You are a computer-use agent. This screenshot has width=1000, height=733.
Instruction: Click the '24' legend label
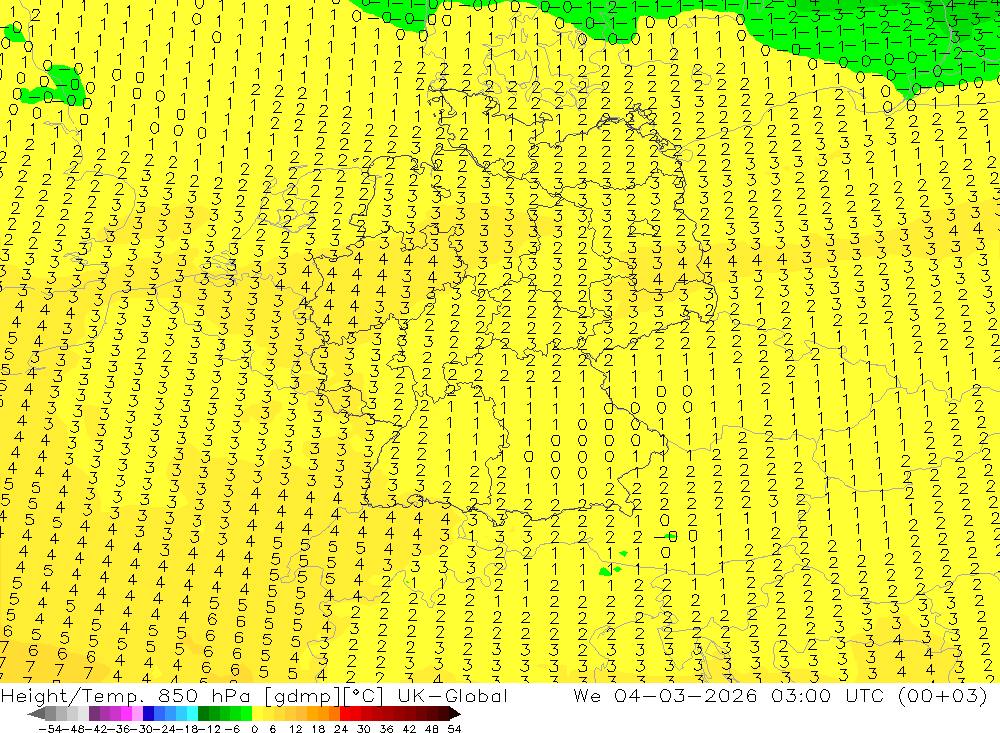pyautogui.click(x=341, y=729)
